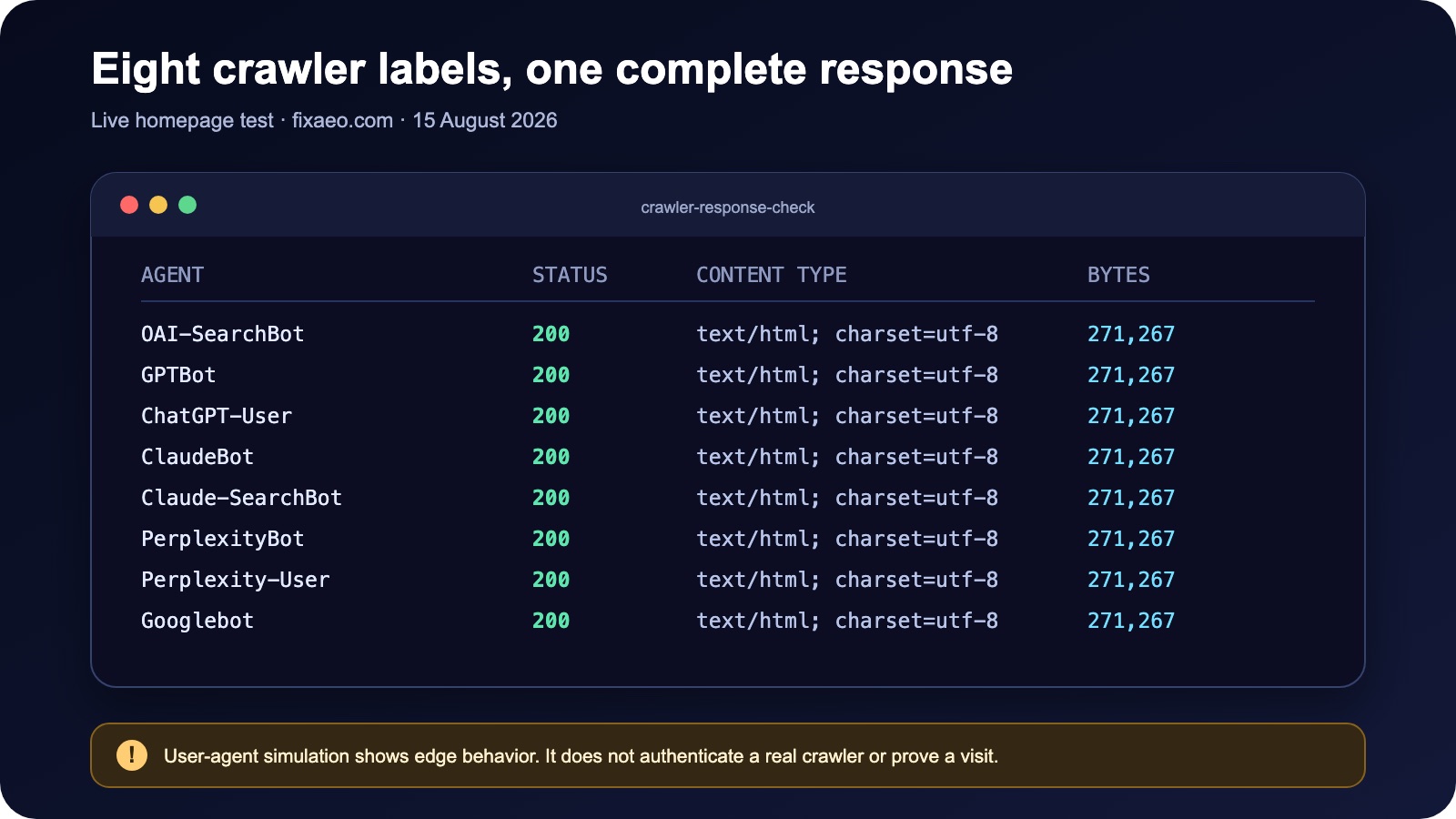
Task: Click the 271,267 bytes value for ClaudeBot
Action: pyautogui.click(x=1131, y=457)
